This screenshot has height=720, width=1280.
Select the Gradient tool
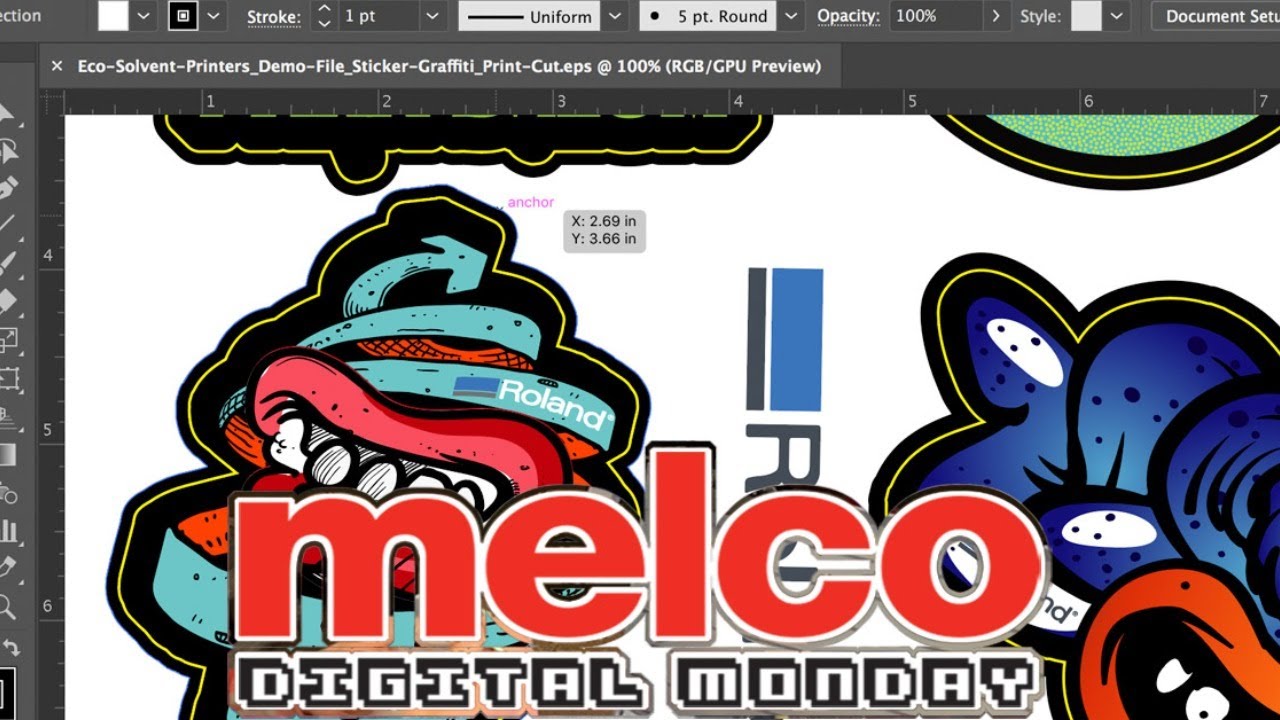coord(8,455)
